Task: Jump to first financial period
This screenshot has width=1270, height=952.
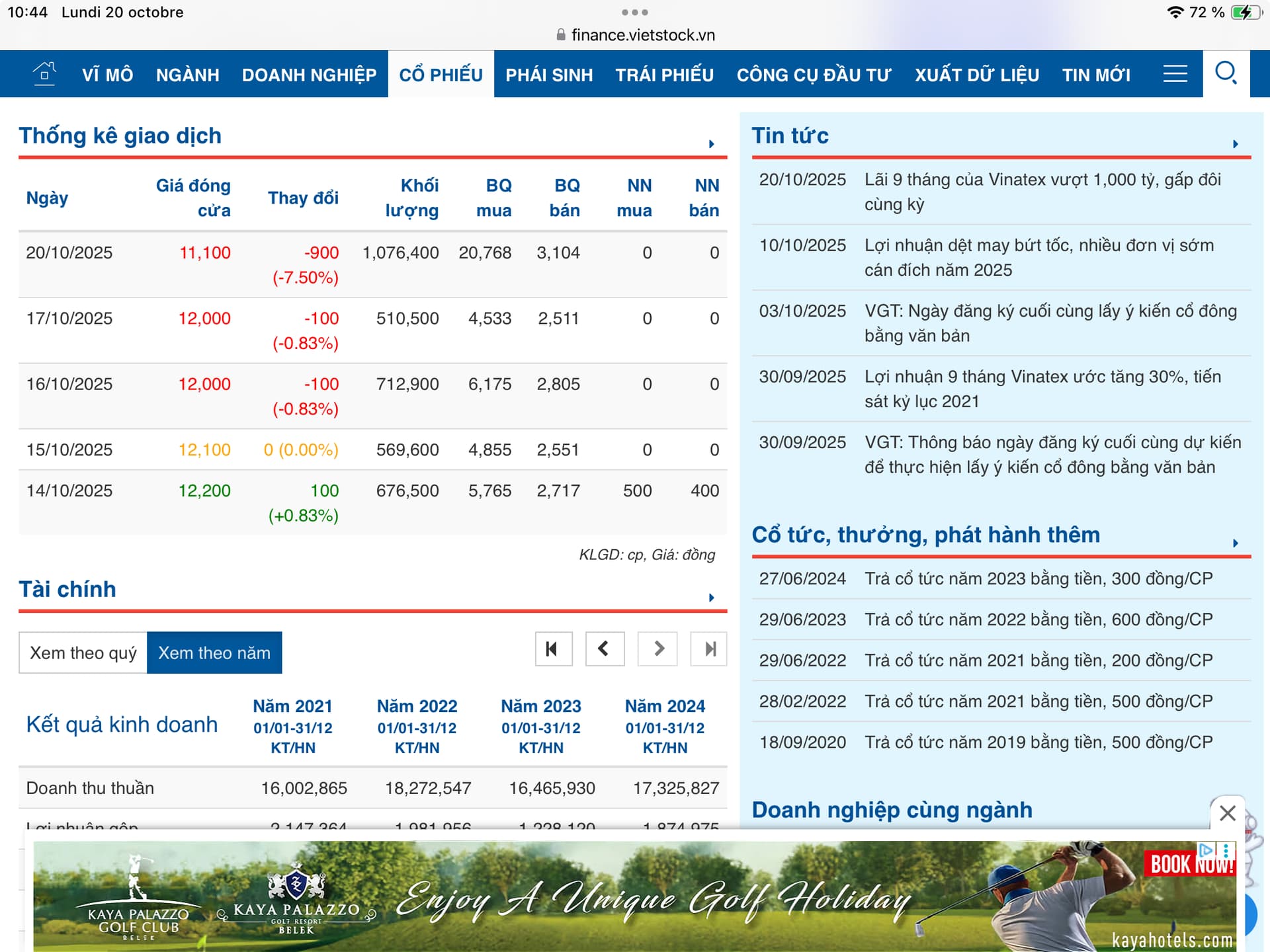Action: 553,649
